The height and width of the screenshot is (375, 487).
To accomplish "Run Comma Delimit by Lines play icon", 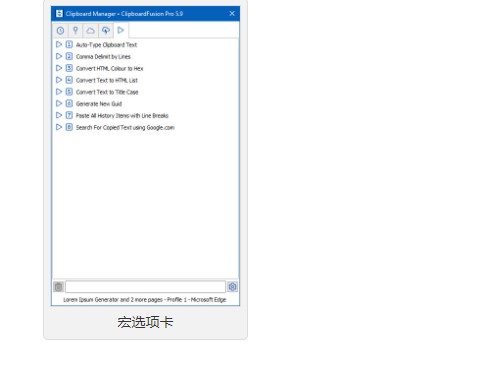I will coord(59,56).
